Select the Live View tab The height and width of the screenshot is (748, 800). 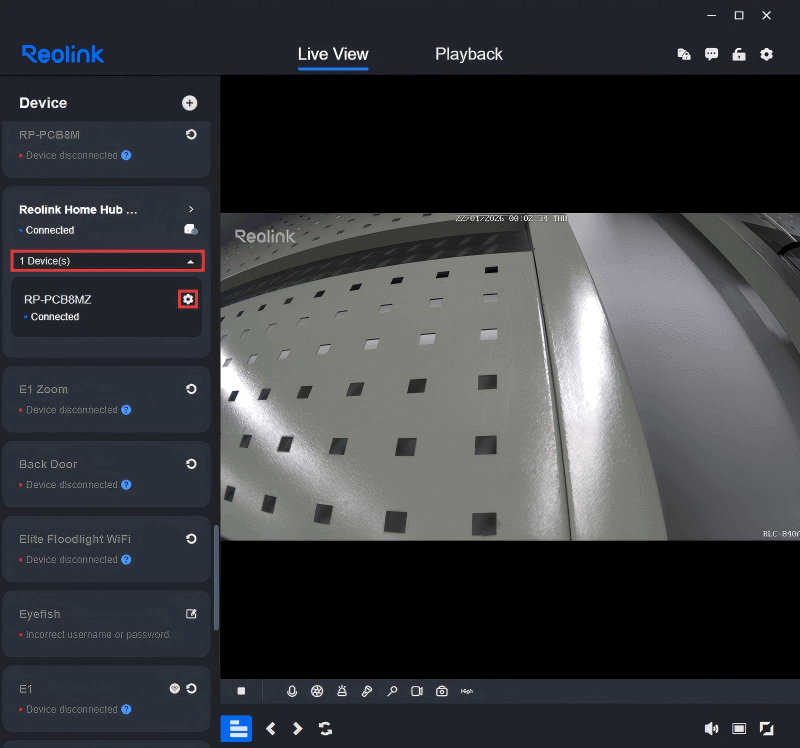pos(333,54)
